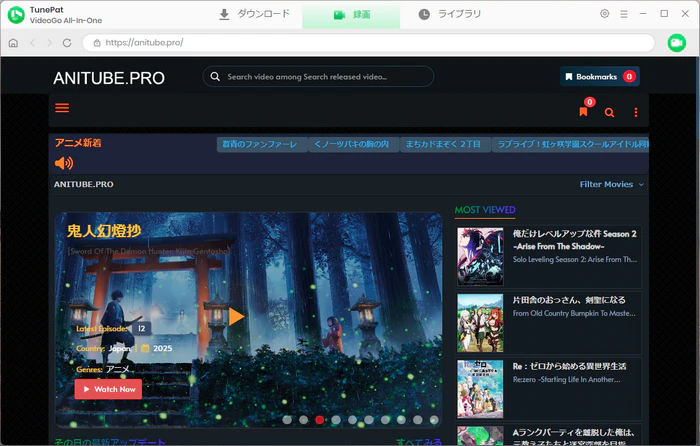Start recording with green camera button
The image size is (700, 446).
tap(677, 43)
